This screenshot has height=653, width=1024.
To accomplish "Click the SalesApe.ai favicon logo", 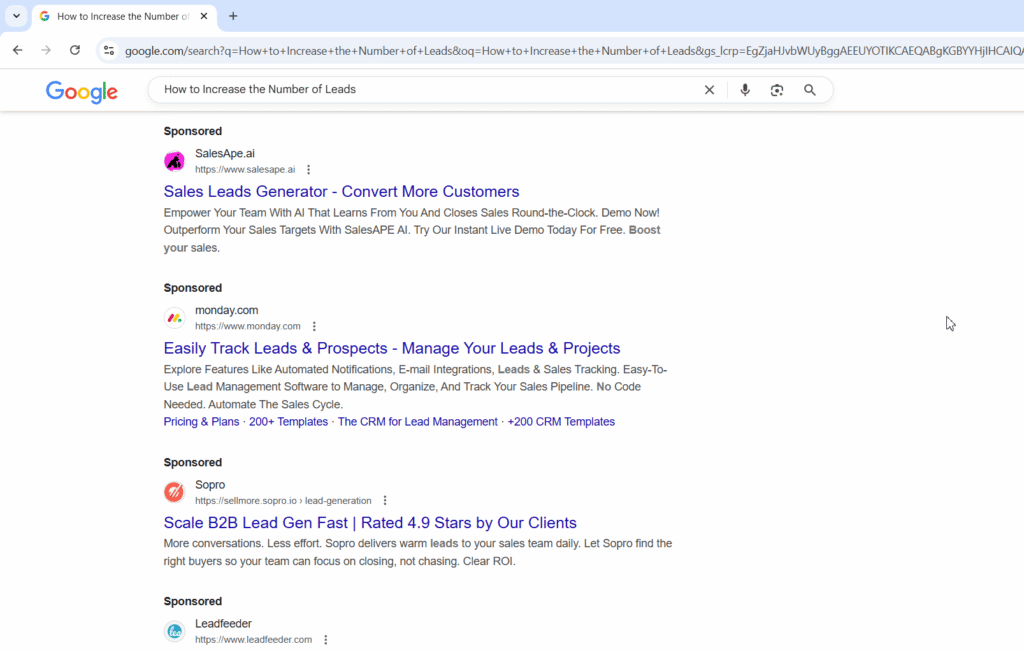I will tap(174, 161).
